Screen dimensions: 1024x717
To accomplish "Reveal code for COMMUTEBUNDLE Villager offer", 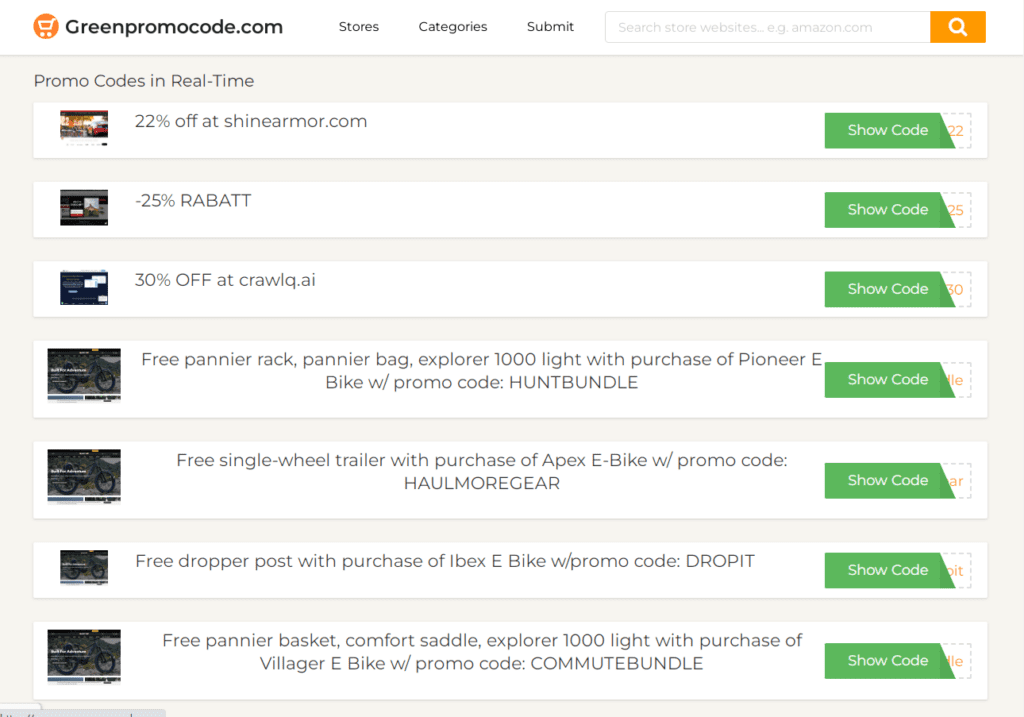I will (x=887, y=661).
